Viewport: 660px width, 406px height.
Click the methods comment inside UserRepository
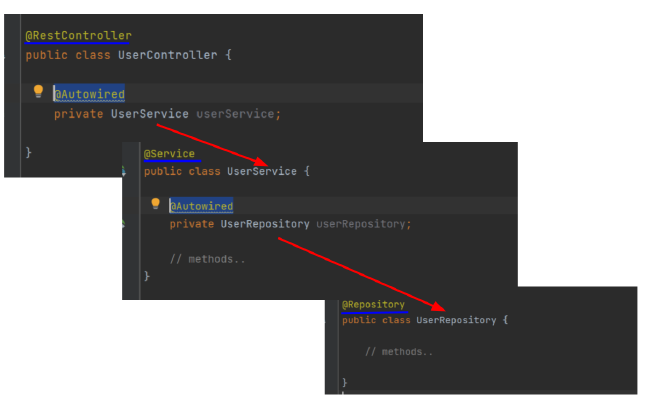click(399, 352)
